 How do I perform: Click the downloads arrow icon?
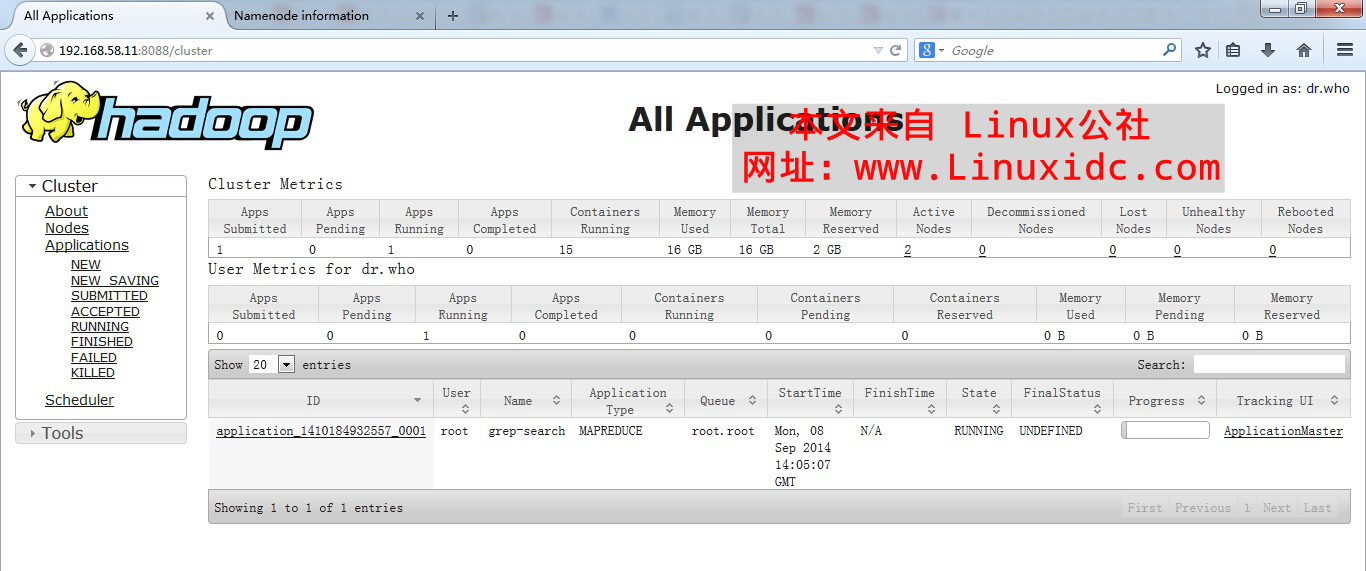pos(1268,50)
